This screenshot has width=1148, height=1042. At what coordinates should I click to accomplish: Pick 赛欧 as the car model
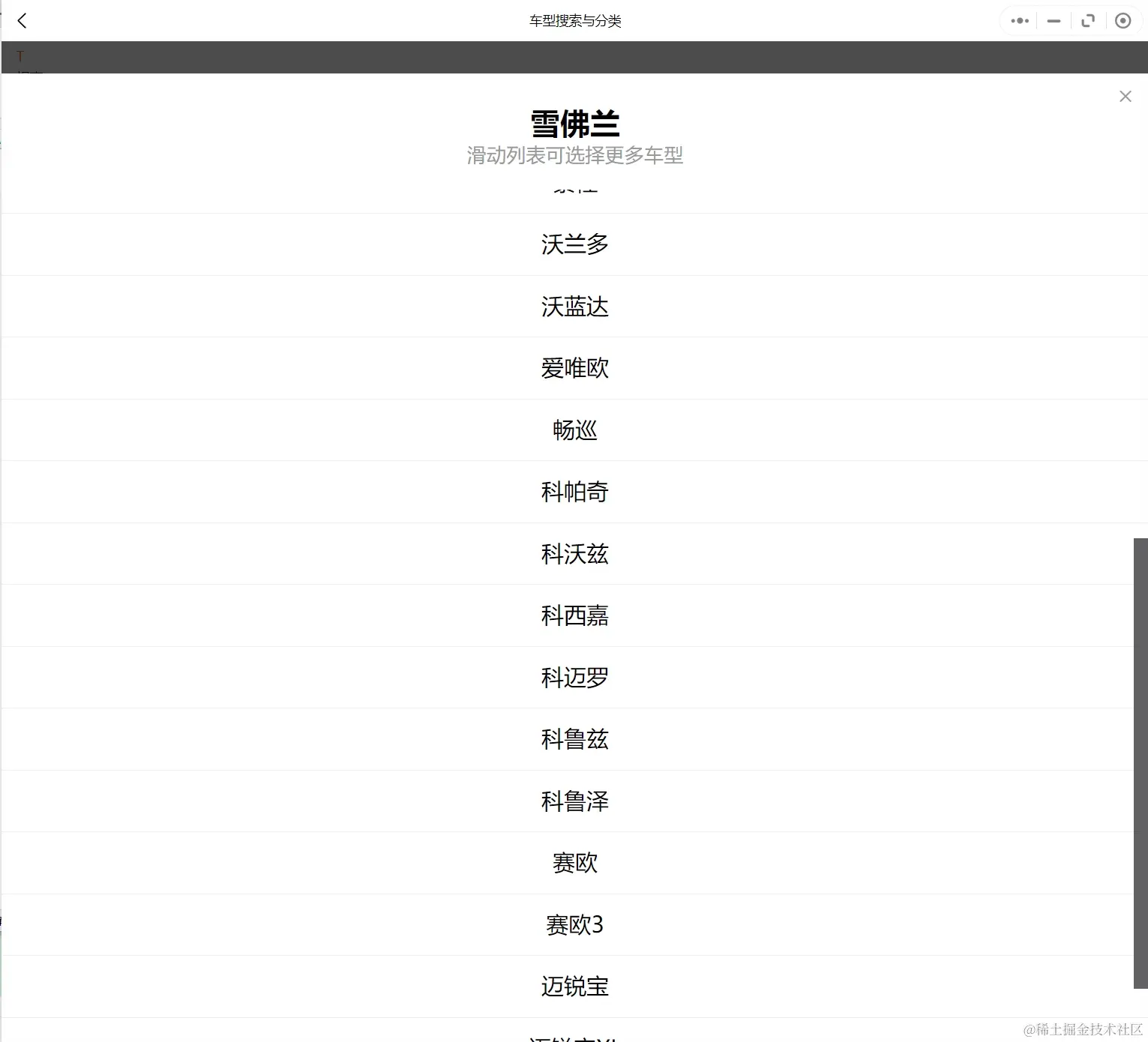coord(574,863)
